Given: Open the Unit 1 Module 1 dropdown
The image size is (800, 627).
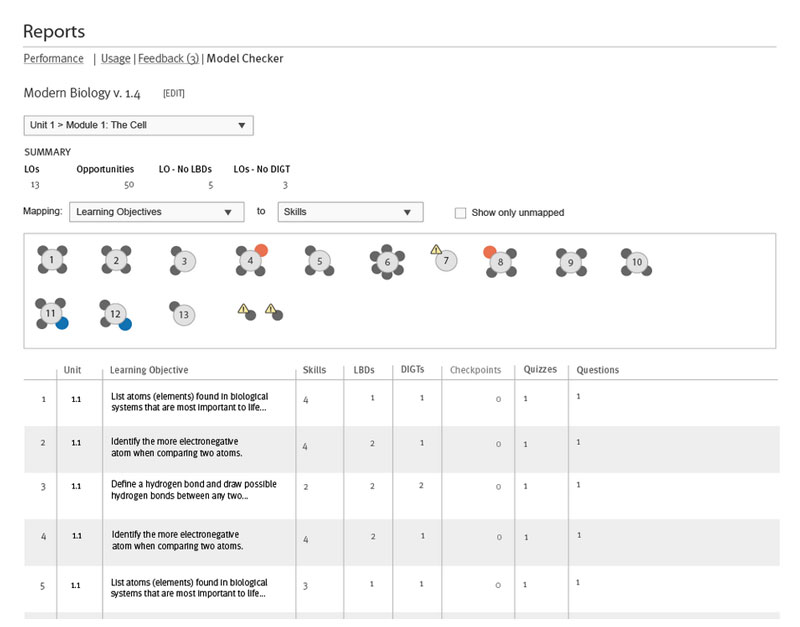Looking at the screenshot, I should [x=139, y=125].
